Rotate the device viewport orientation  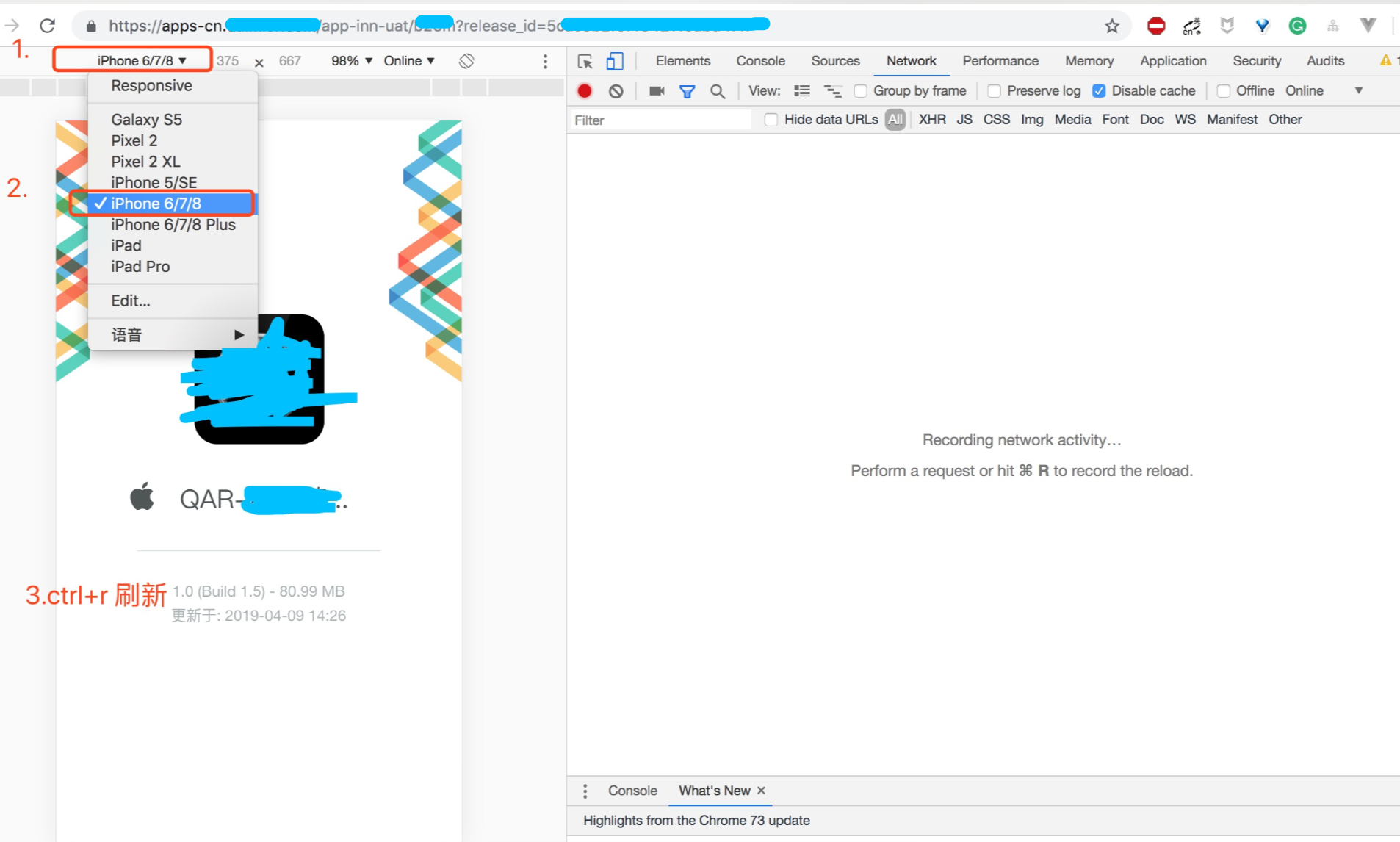(x=466, y=61)
